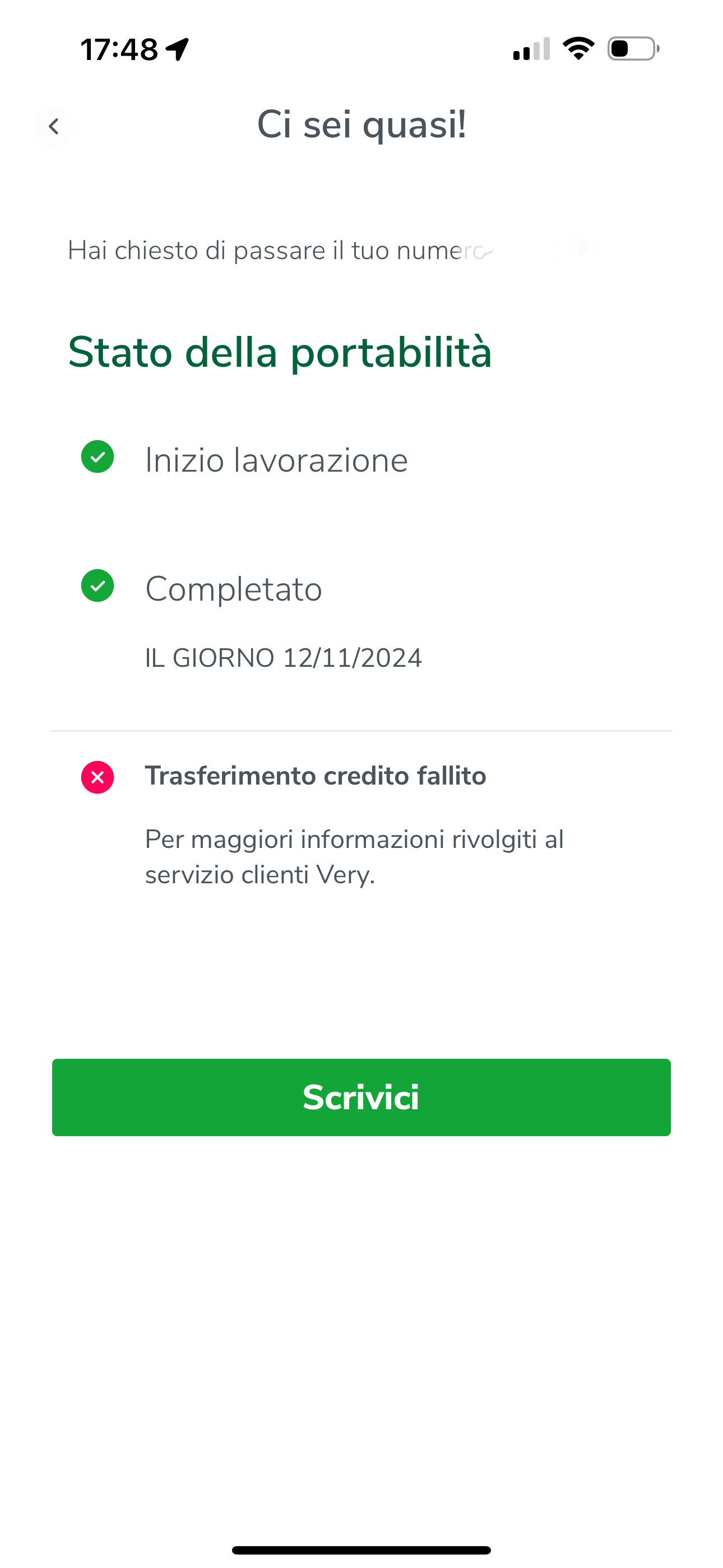The height and width of the screenshot is (1568, 723).
Task: Tap the battery indicator icon
Action: [633, 49]
